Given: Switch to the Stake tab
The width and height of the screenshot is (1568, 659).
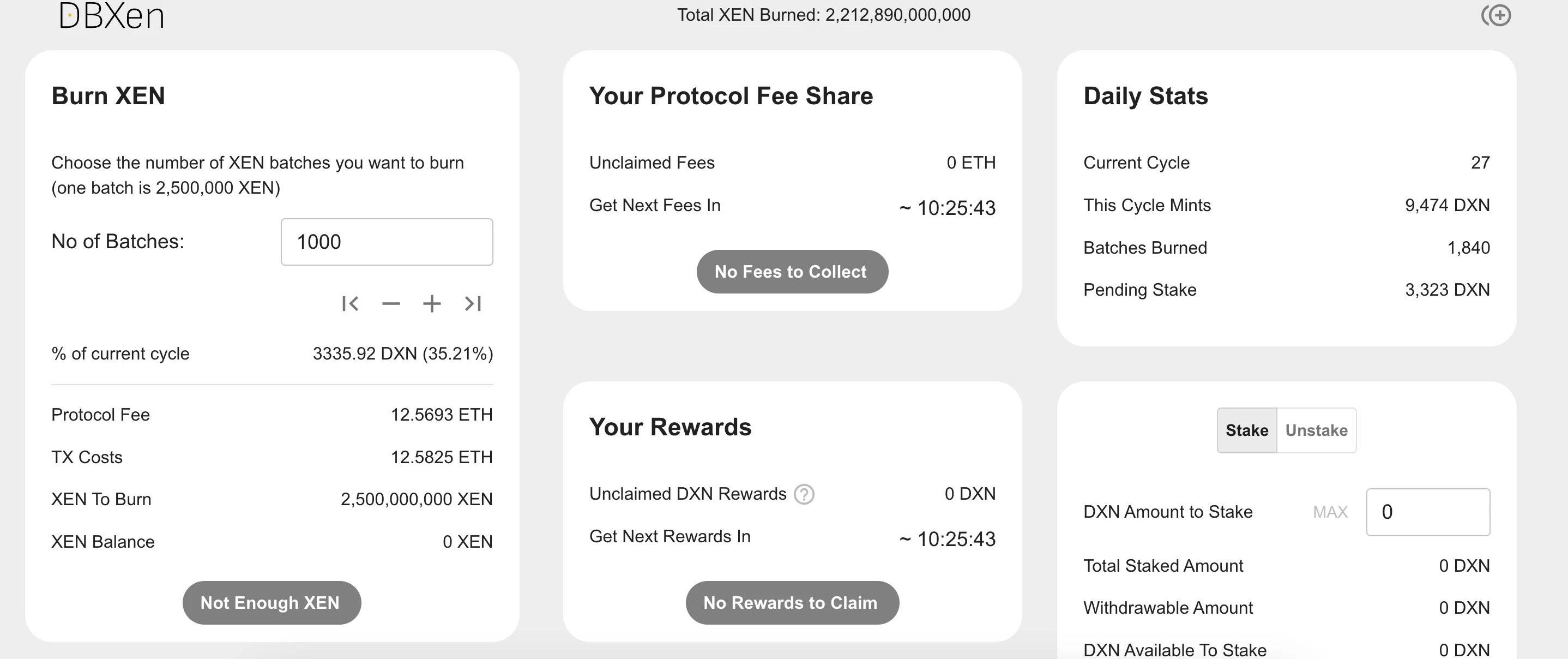Looking at the screenshot, I should (x=1247, y=430).
